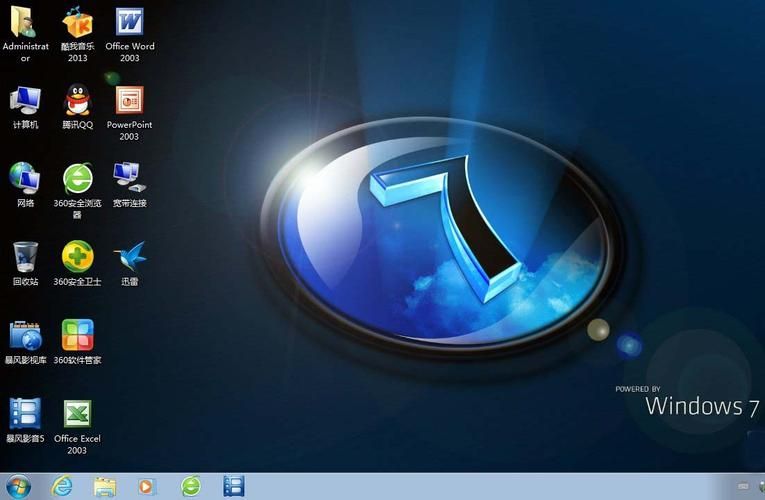
Task: Launch Kuwo Music 2013 (酷我音乐) shortcut
Action: tap(78, 22)
